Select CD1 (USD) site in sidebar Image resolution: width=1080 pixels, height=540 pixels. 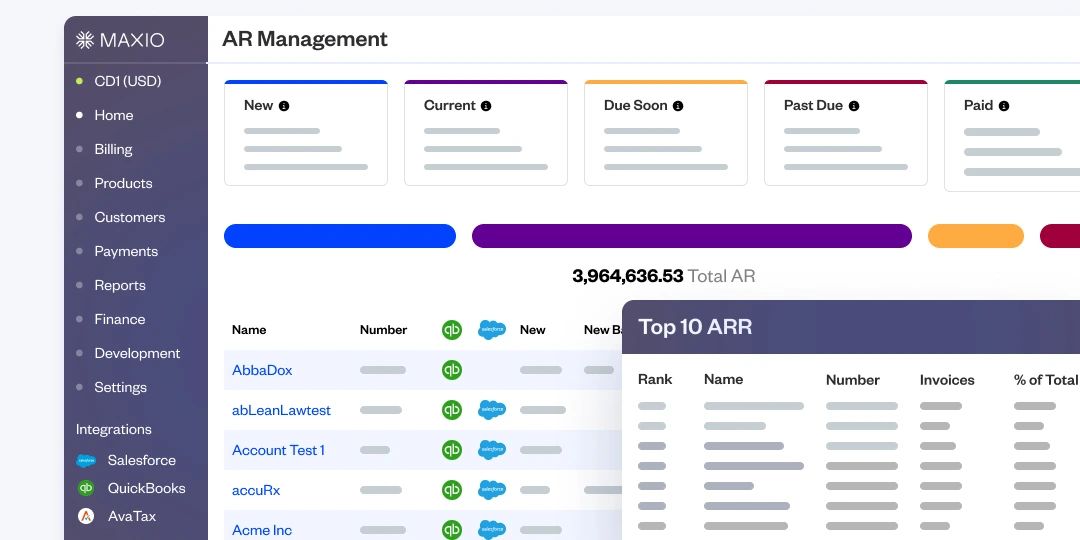pos(127,81)
